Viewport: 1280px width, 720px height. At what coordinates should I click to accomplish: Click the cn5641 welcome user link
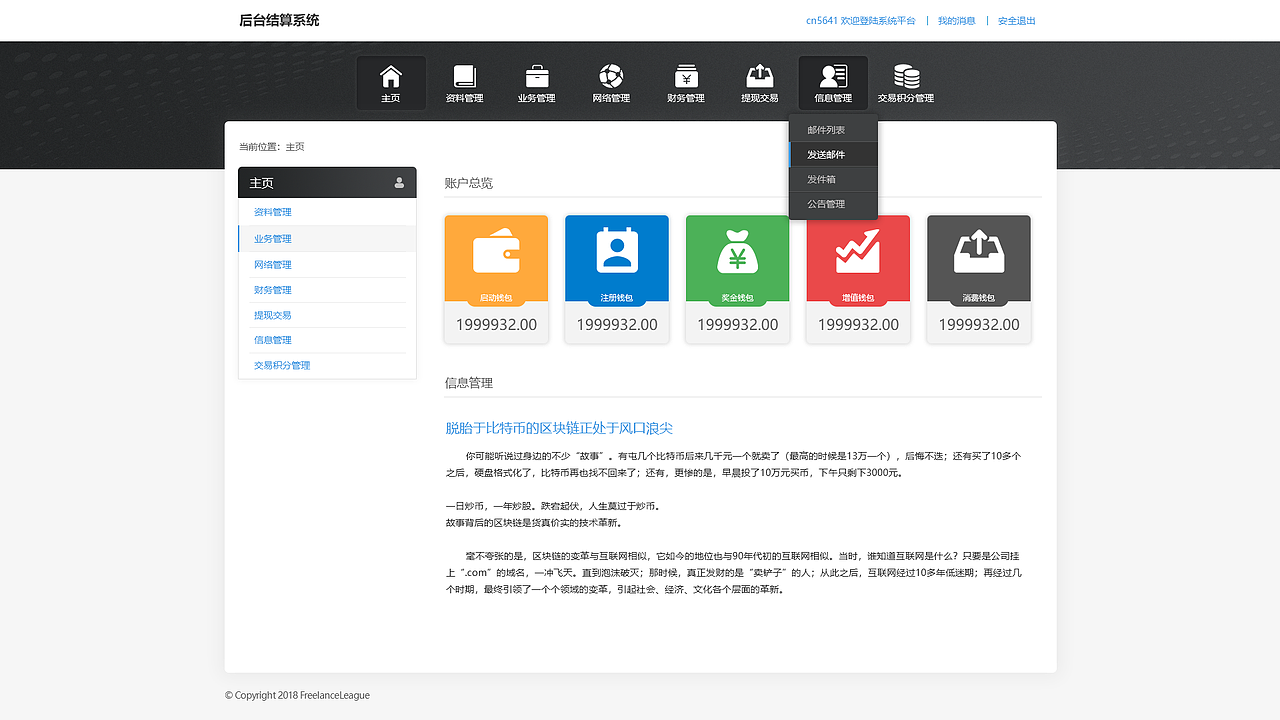(x=861, y=21)
